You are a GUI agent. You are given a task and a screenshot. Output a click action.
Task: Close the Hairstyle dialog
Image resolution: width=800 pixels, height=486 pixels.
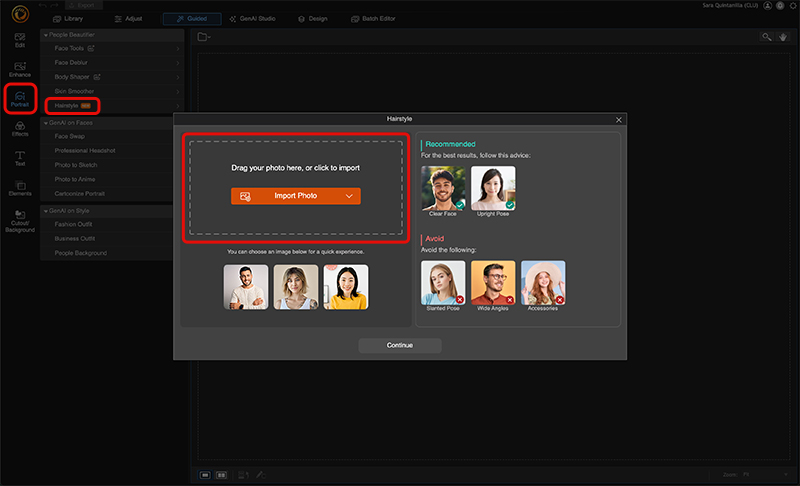(x=619, y=120)
